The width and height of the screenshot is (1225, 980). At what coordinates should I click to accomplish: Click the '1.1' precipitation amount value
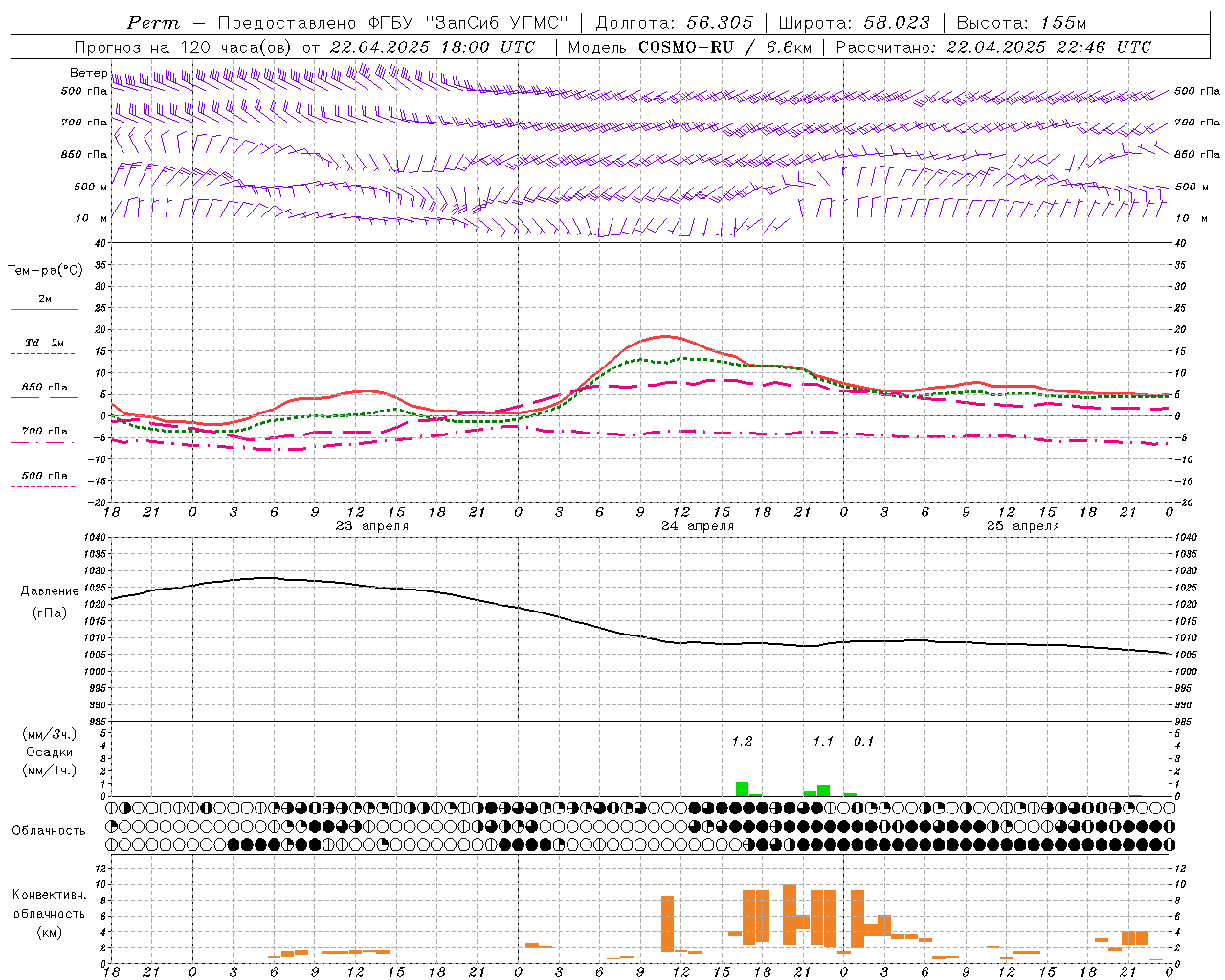823,741
